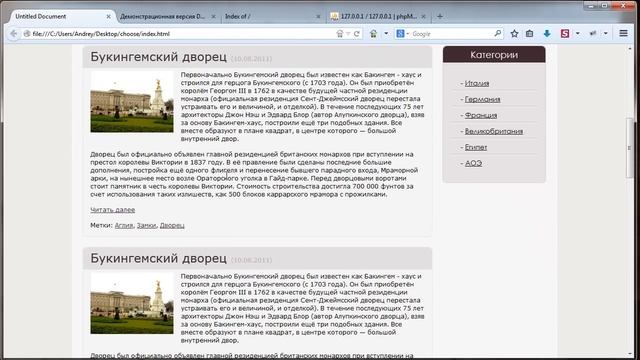Click the green home toolbar icon
This screenshot has width=640, height=360.
point(373,34)
